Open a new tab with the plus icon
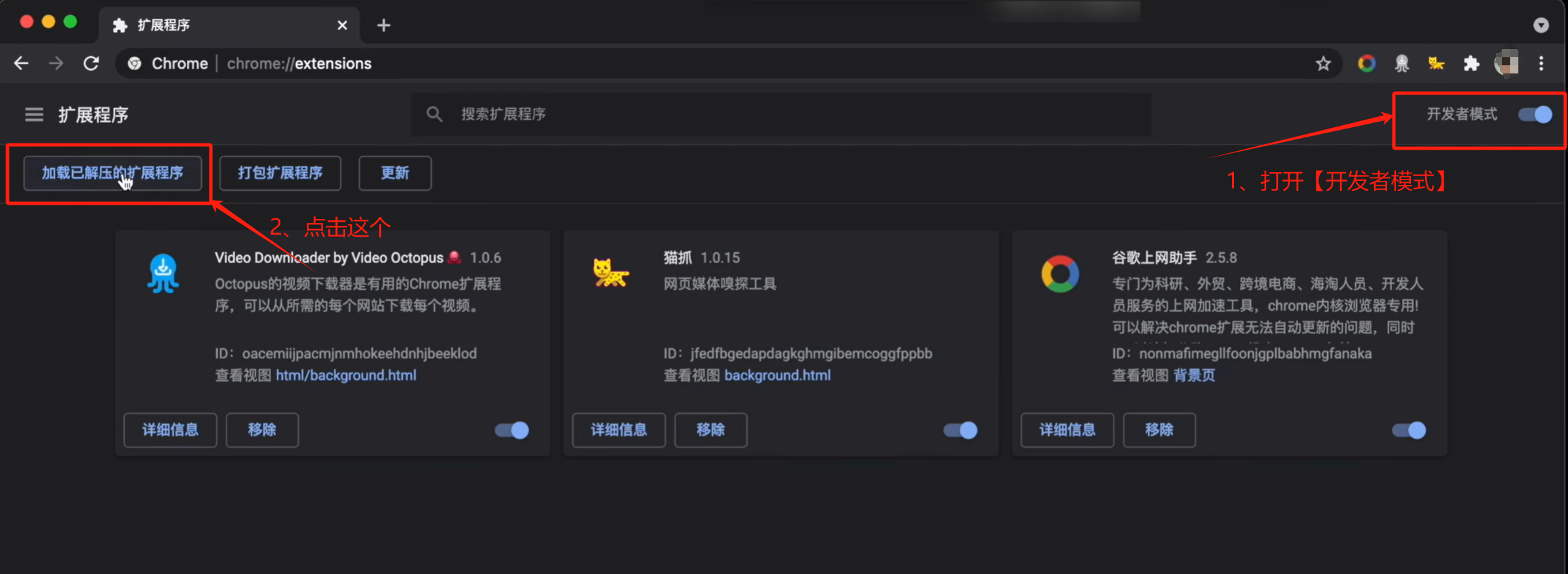The width and height of the screenshot is (1568, 574). coord(384,25)
